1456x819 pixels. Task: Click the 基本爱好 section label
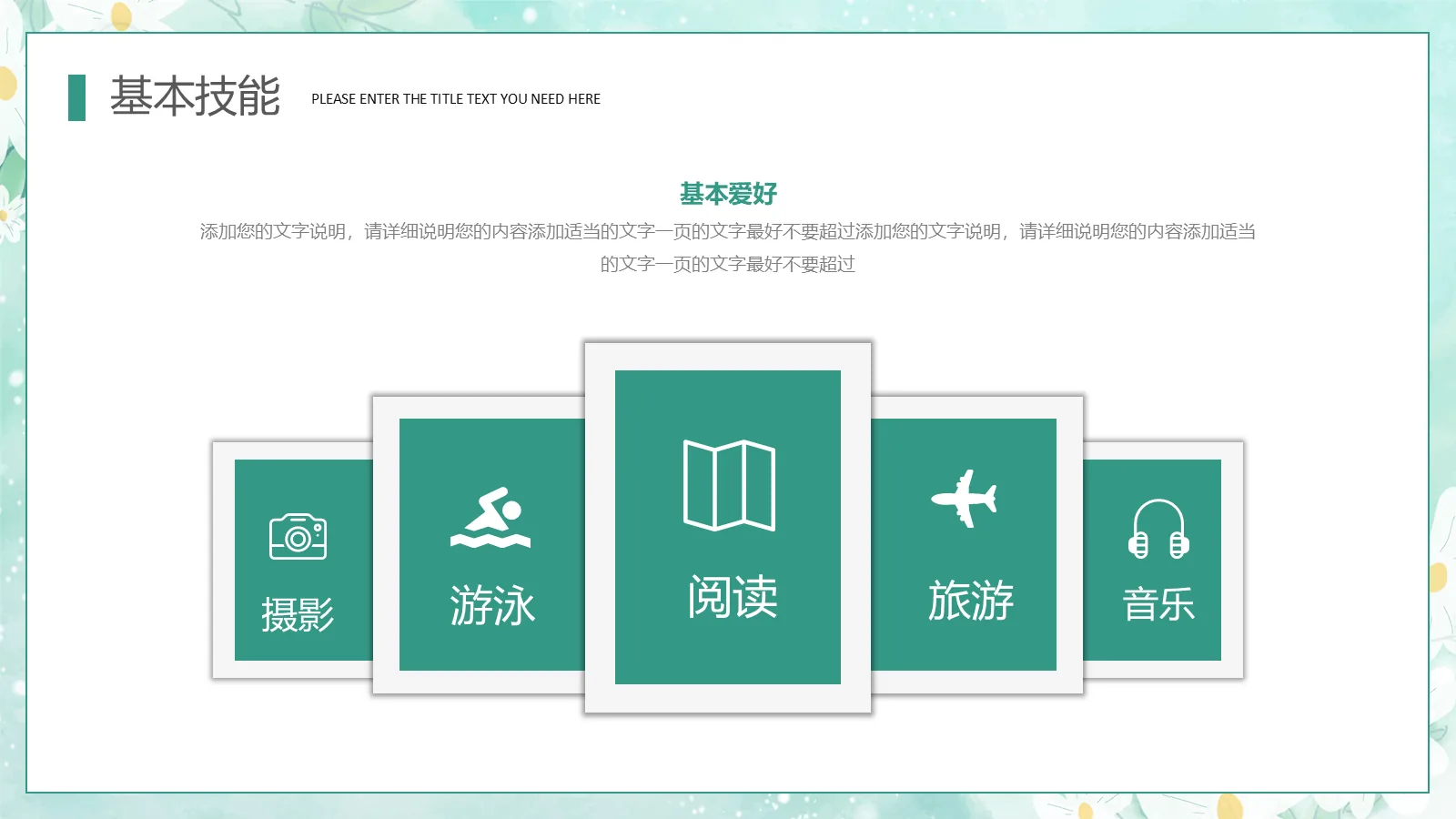pyautogui.click(x=726, y=194)
